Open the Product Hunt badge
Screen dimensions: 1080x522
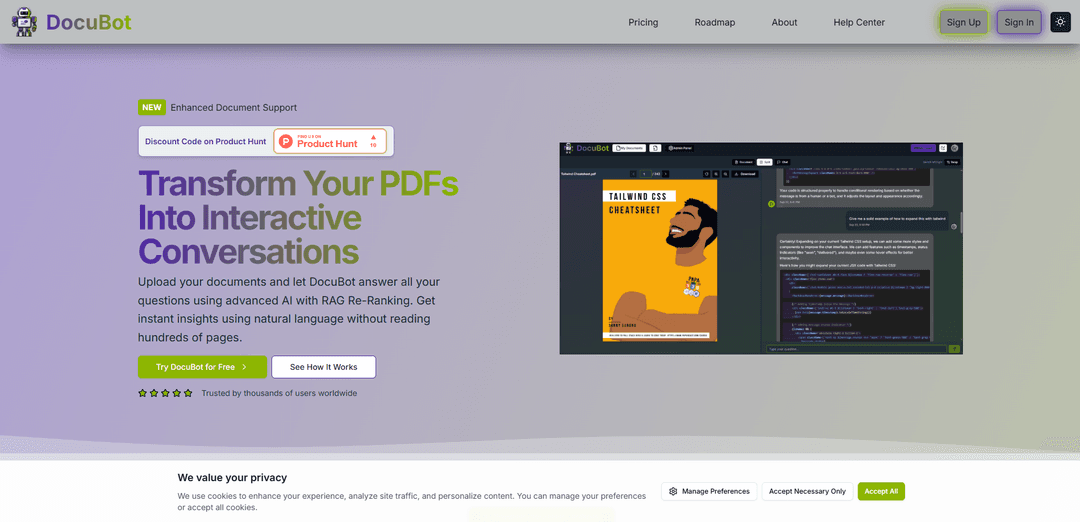(329, 141)
